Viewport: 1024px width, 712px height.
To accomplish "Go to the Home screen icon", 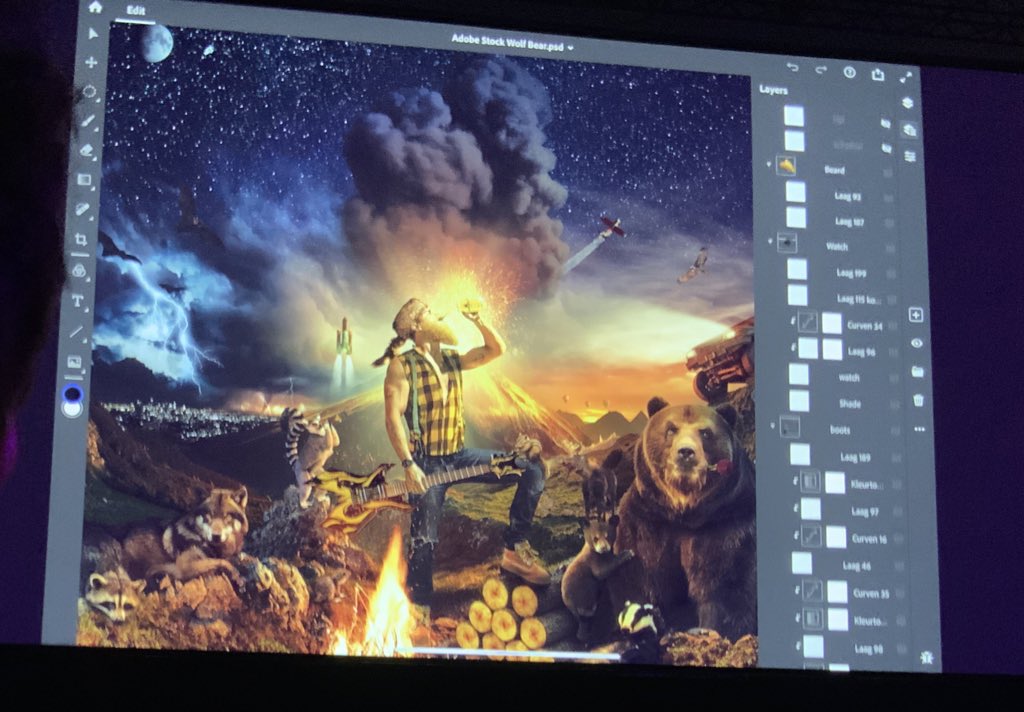I will coord(95,7).
